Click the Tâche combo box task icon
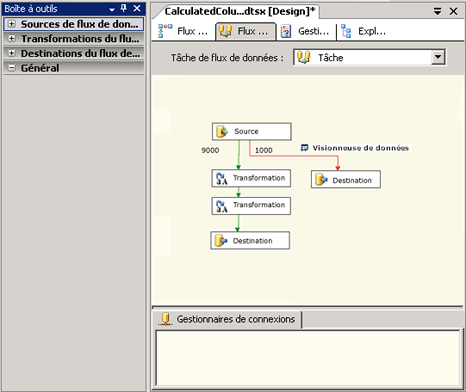 tap(304, 58)
